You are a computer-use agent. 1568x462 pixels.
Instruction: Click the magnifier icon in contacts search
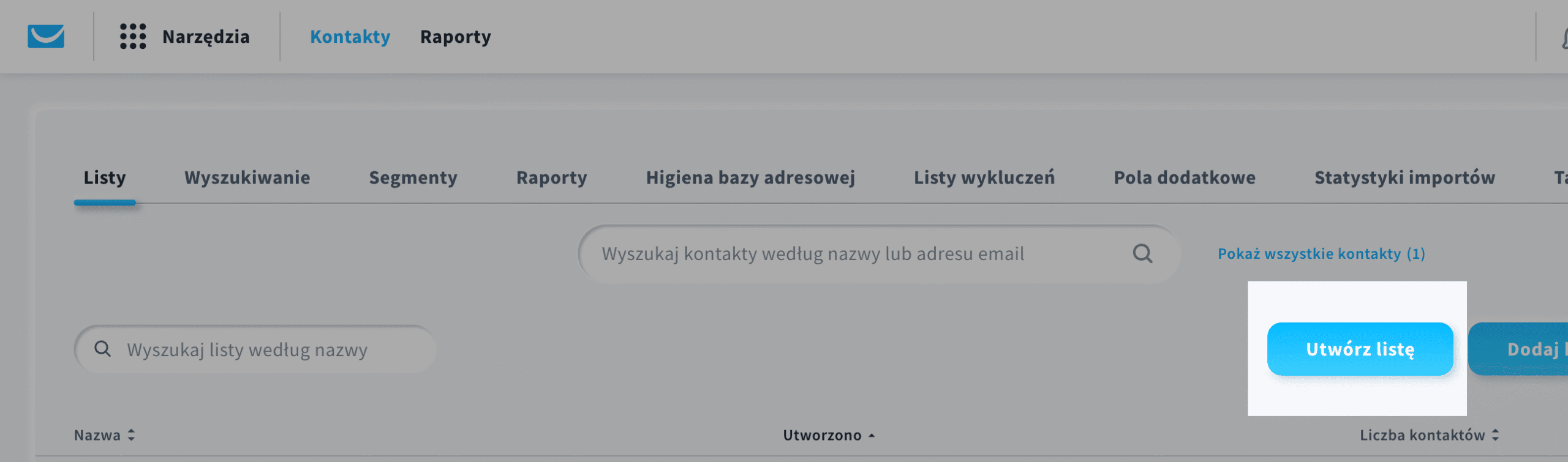coord(1142,253)
